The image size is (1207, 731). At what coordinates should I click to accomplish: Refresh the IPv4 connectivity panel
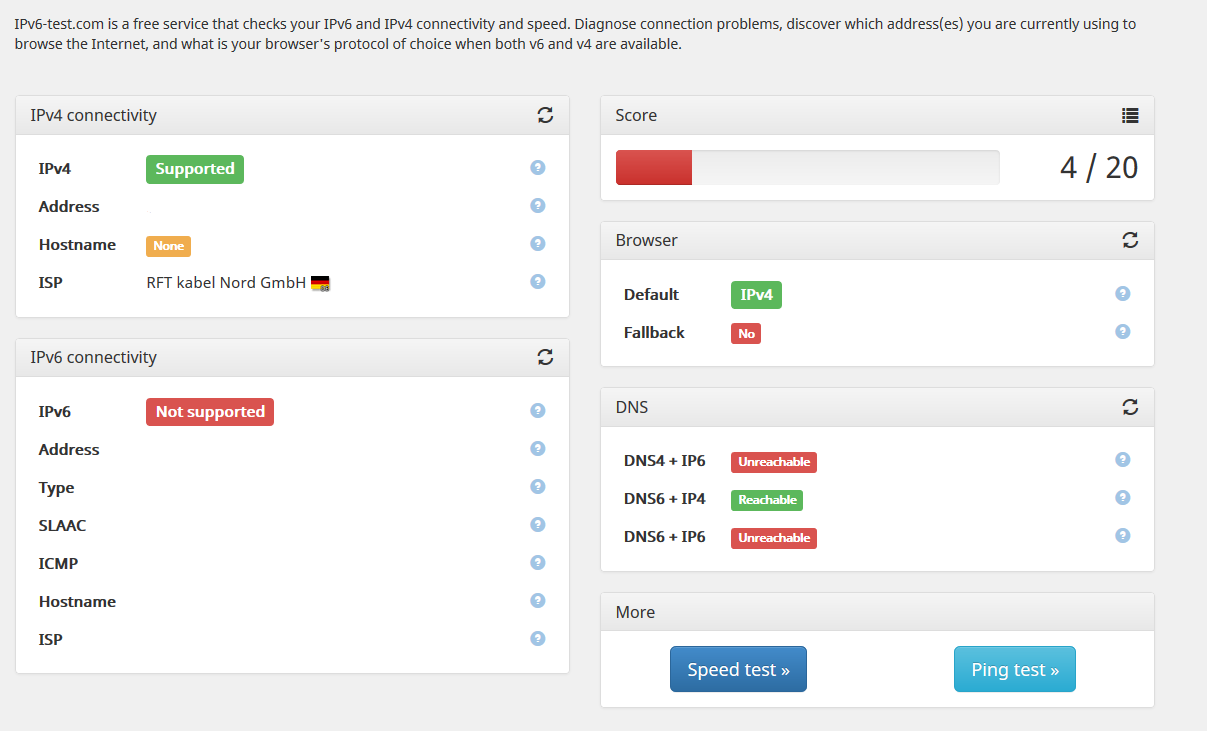(x=545, y=115)
